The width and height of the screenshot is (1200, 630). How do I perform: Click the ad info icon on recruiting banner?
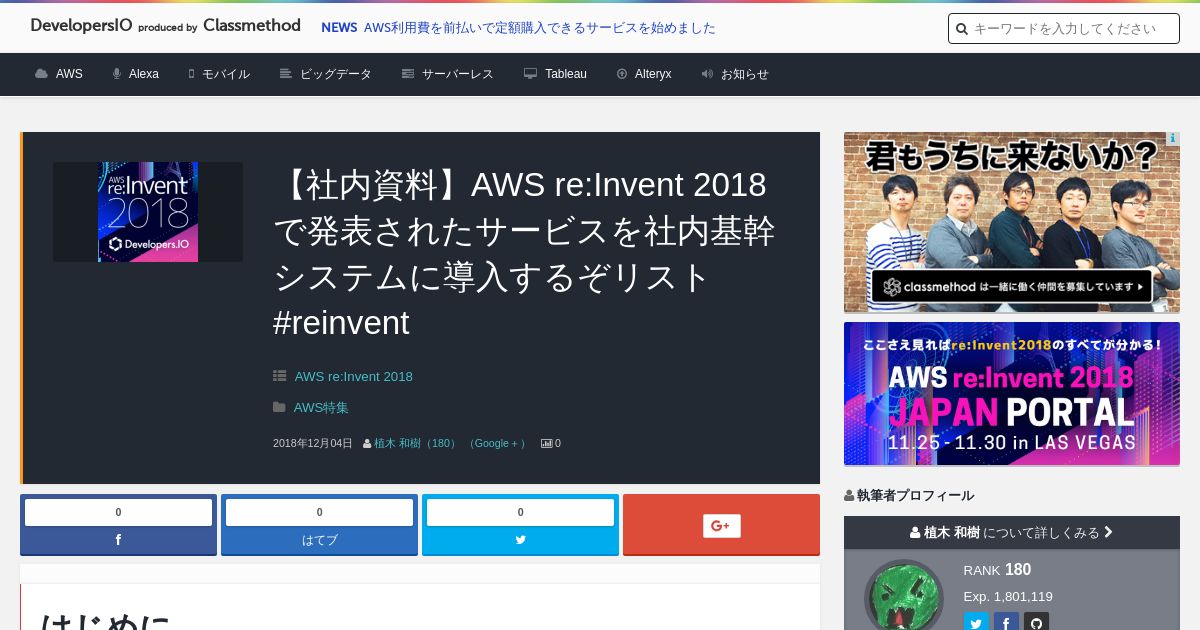click(x=1173, y=139)
